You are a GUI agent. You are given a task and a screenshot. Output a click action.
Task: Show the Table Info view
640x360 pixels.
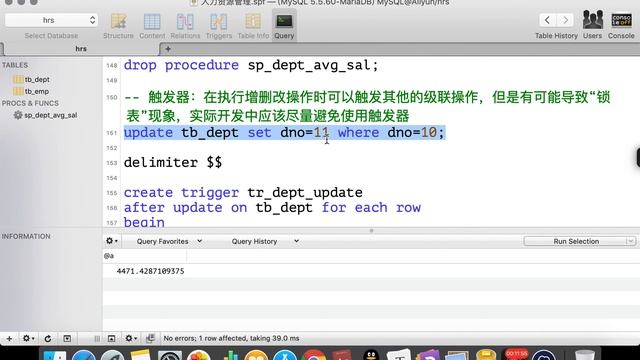tap(253, 26)
